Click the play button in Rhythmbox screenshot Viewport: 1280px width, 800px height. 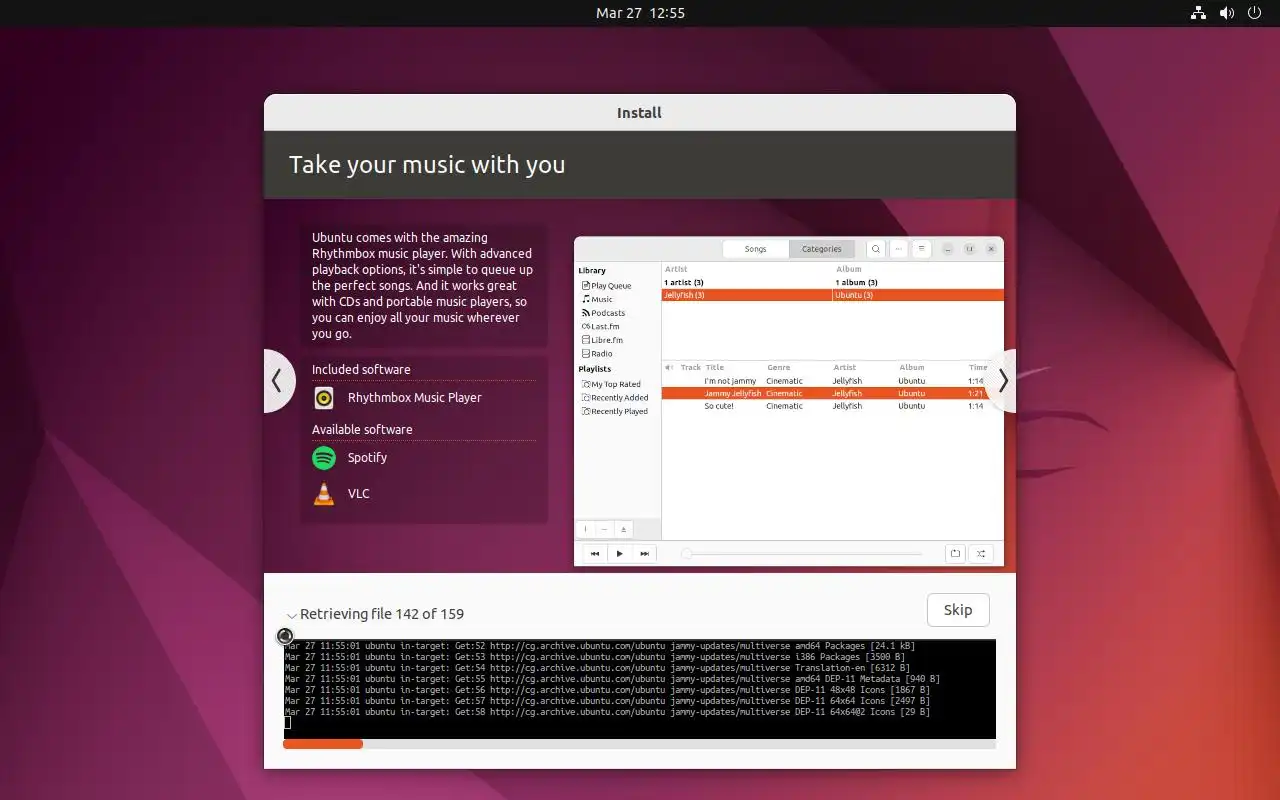[620, 553]
